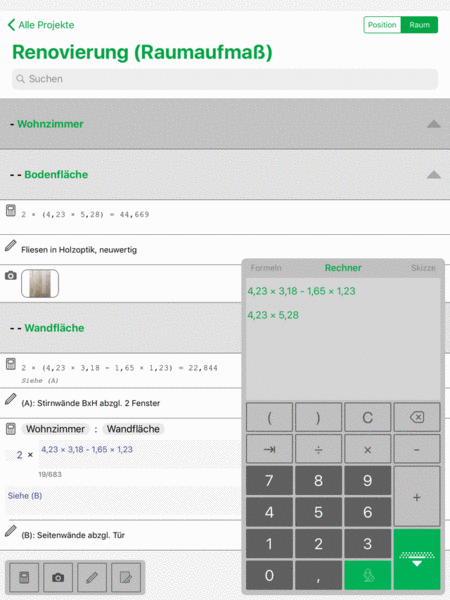Collapse the Wohnzimmer section
This screenshot has width=450, height=600.
coord(434,124)
